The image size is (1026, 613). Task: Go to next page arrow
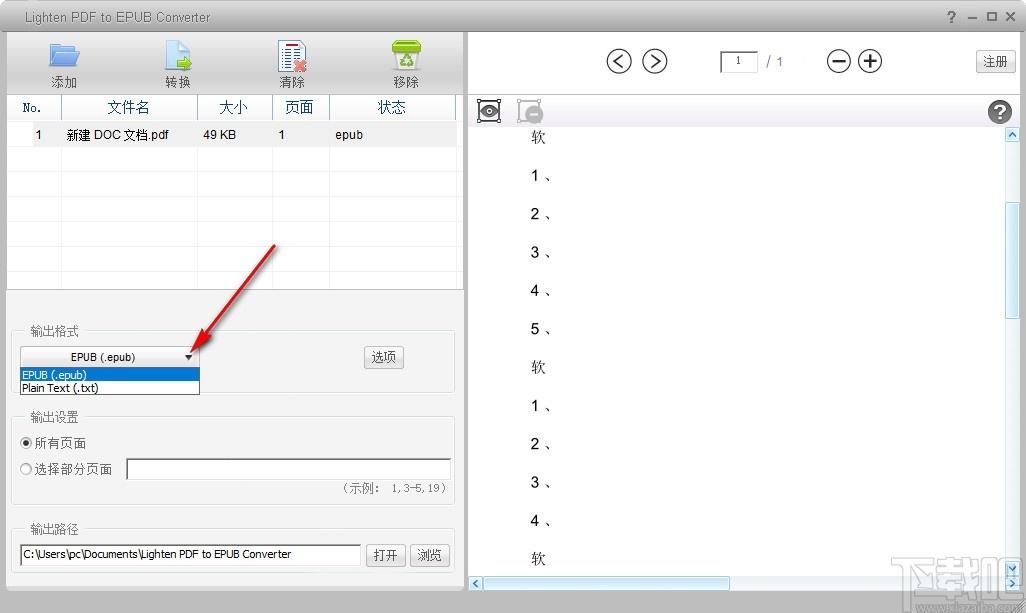[x=654, y=61]
